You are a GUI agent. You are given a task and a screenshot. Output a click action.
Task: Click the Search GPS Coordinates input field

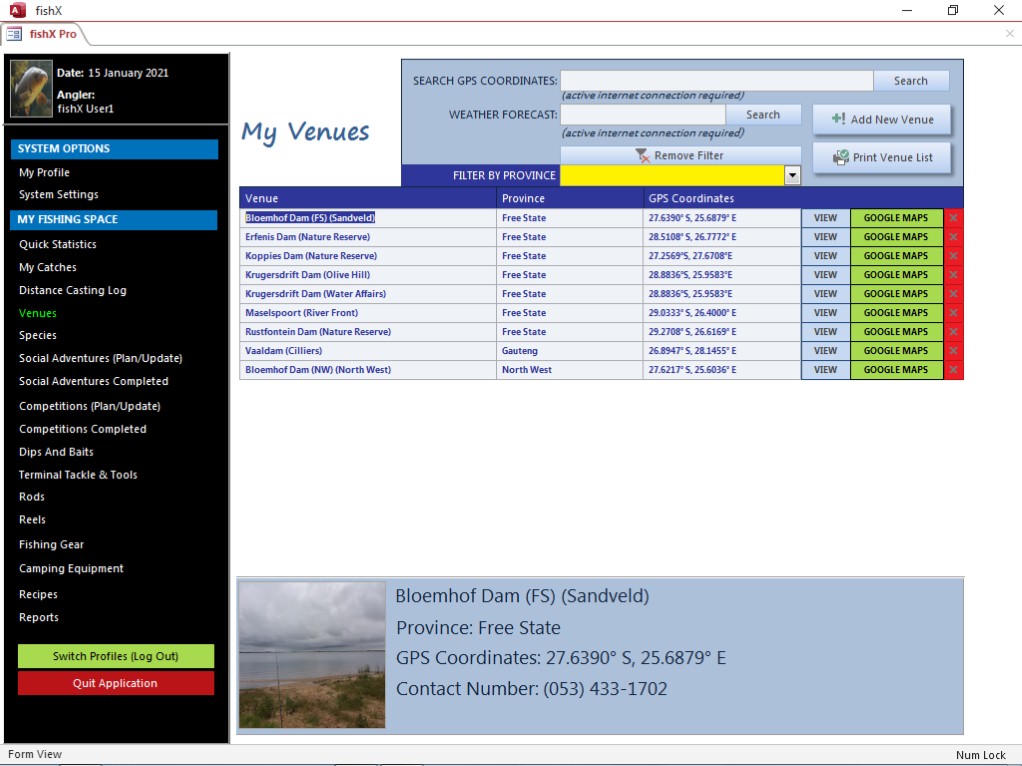(x=716, y=81)
